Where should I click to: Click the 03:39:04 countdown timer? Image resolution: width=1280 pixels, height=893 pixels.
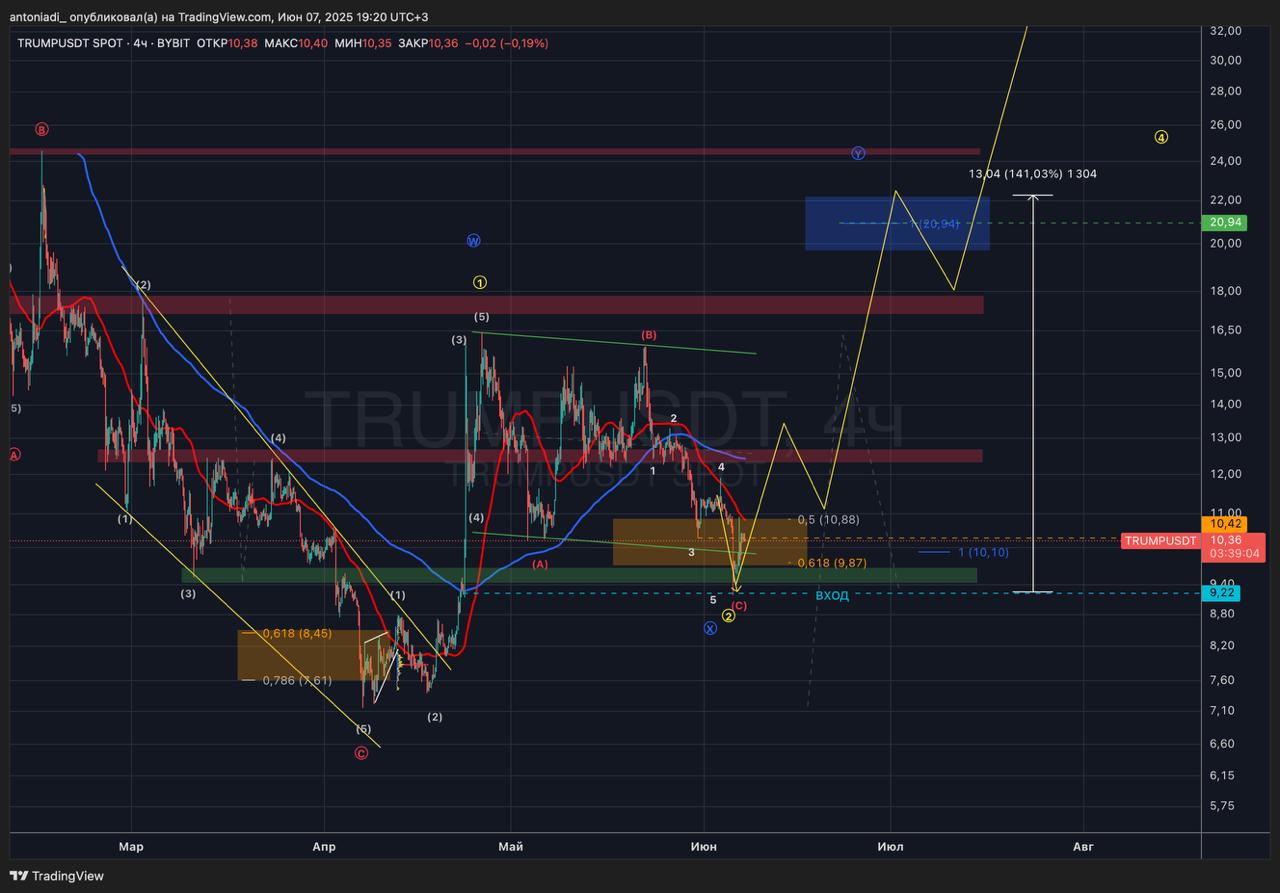pos(1233,553)
